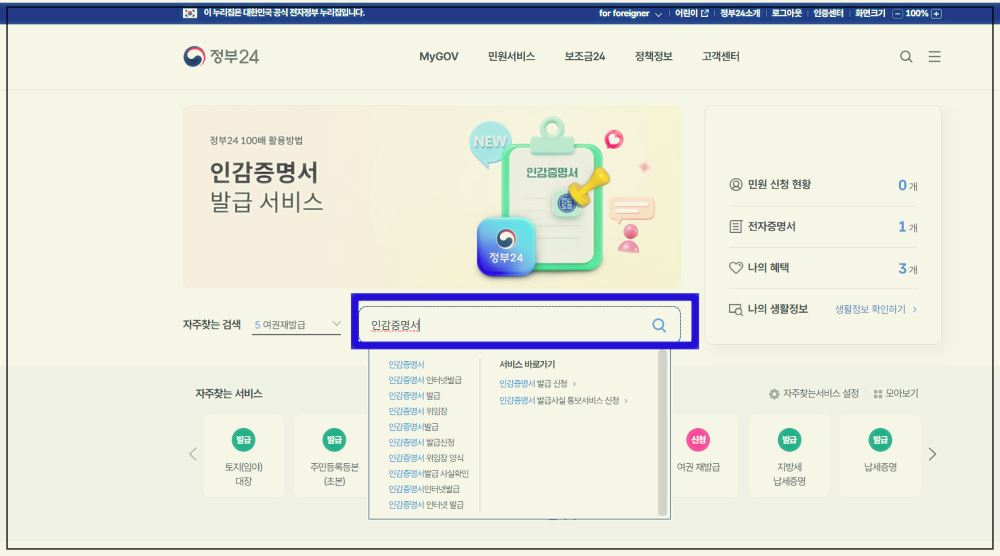Image resolution: width=1000 pixels, height=556 pixels.
Task: Click the 정부24소개 link
Action: coord(740,13)
